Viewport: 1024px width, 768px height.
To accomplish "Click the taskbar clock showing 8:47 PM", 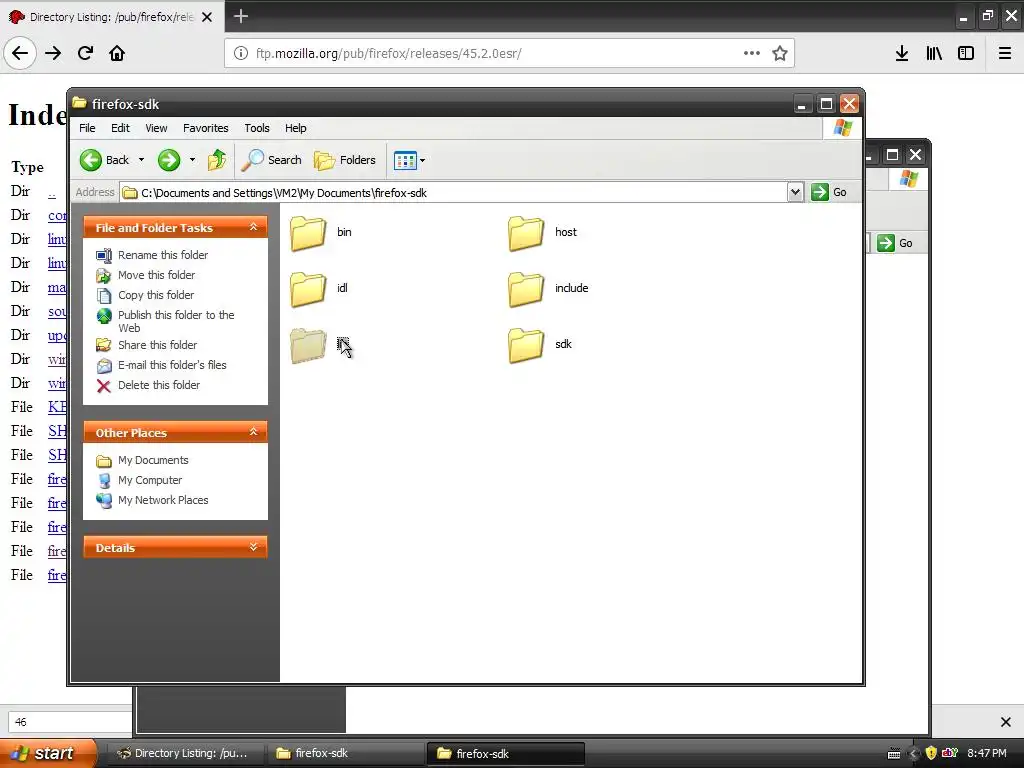I will 987,753.
